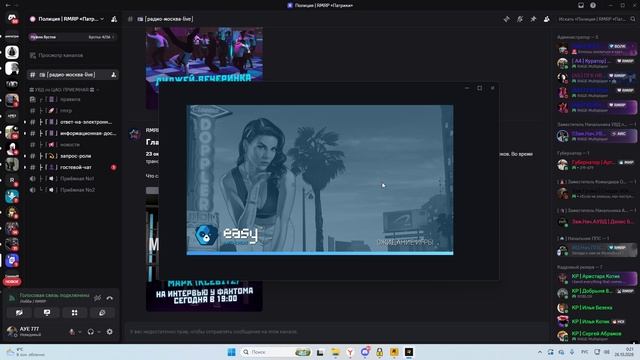Open AYE 777 user profile panel
The width and height of the screenshot is (640, 360).
[x=35, y=331]
